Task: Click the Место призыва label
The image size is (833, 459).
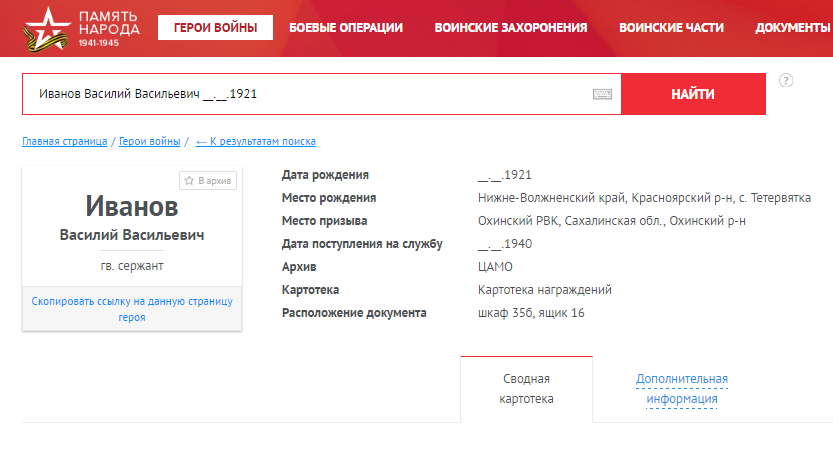Action: tap(324, 220)
